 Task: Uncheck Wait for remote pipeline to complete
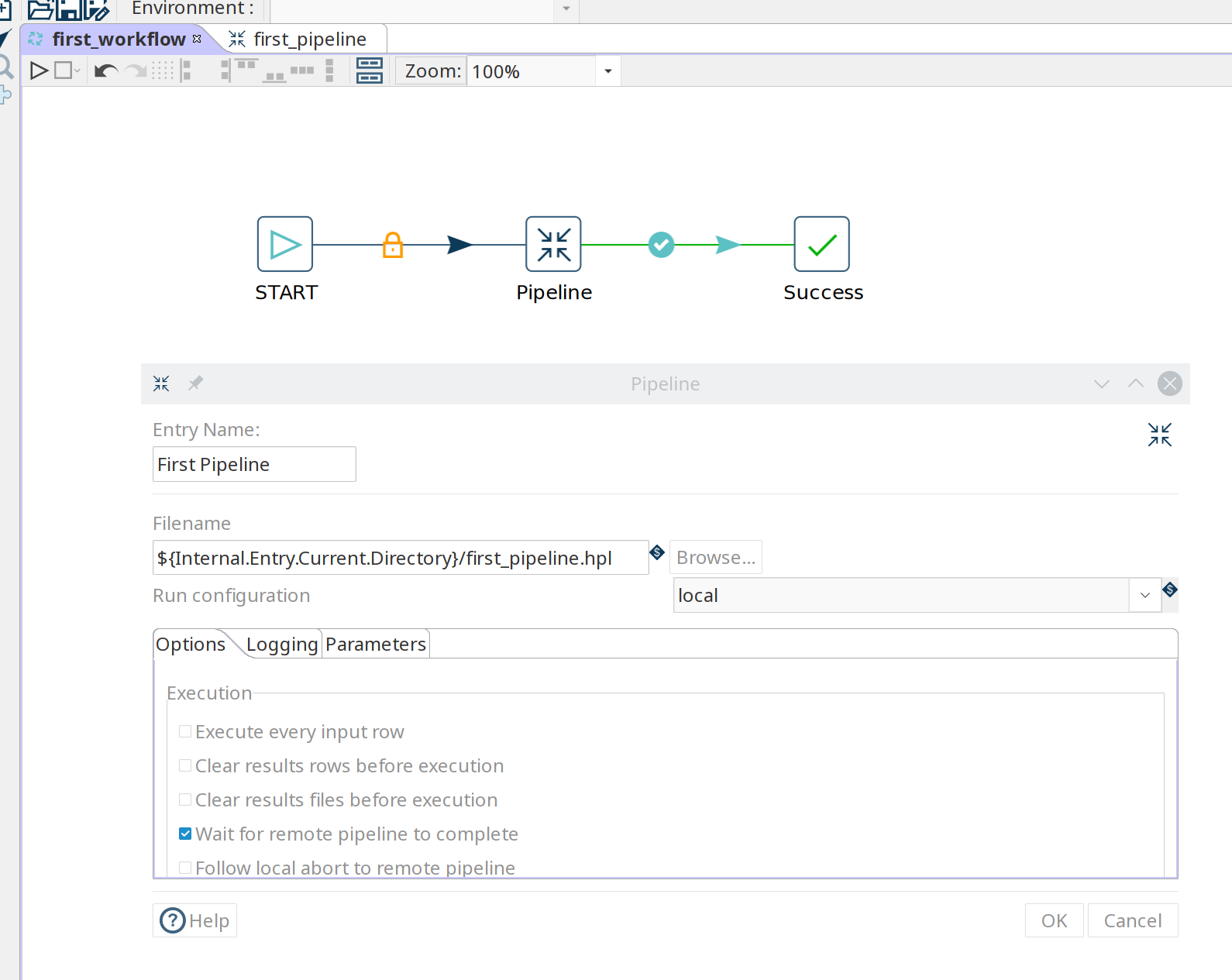(x=185, y=834)
